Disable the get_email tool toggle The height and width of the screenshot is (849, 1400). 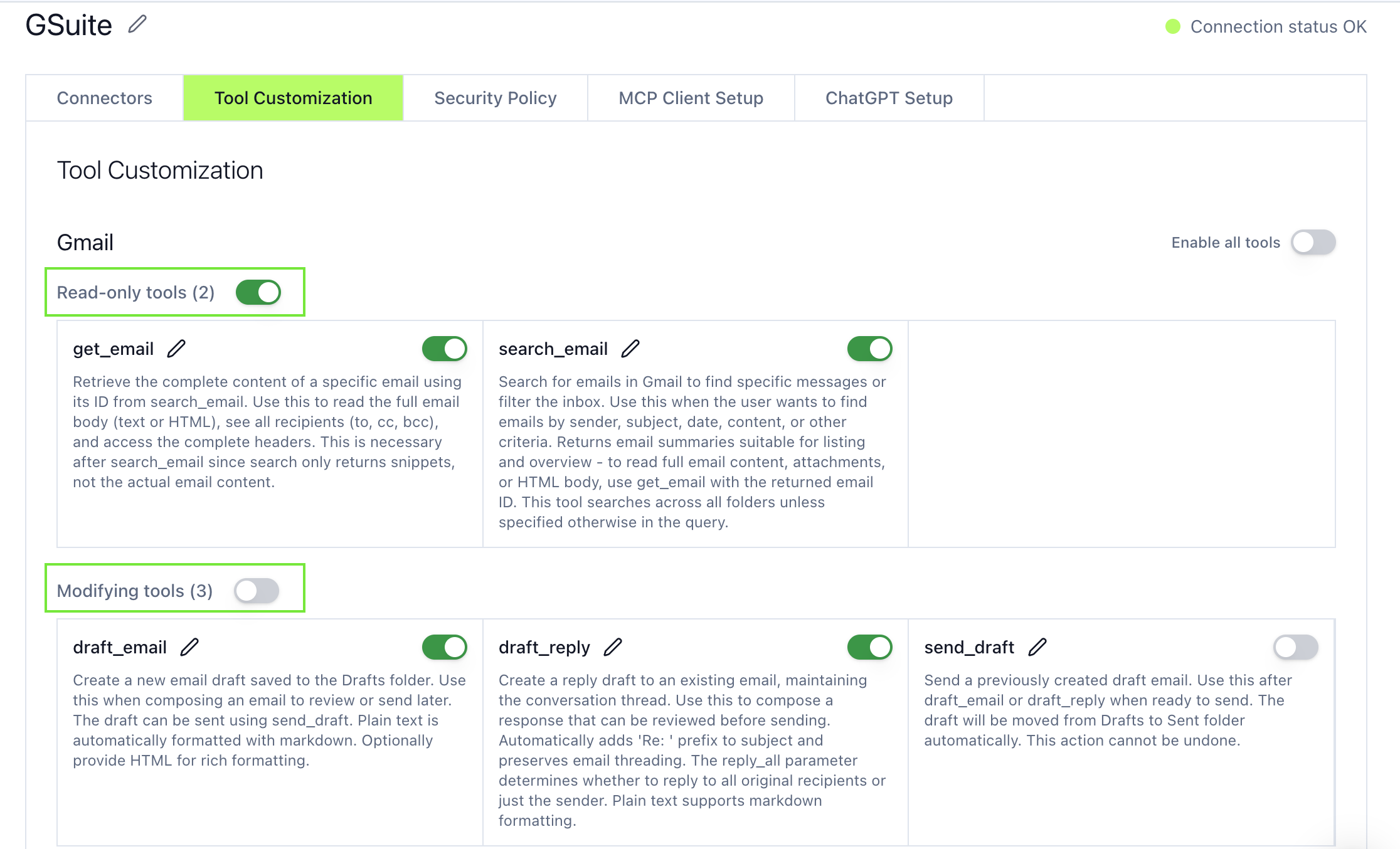(x=445, y=349)
